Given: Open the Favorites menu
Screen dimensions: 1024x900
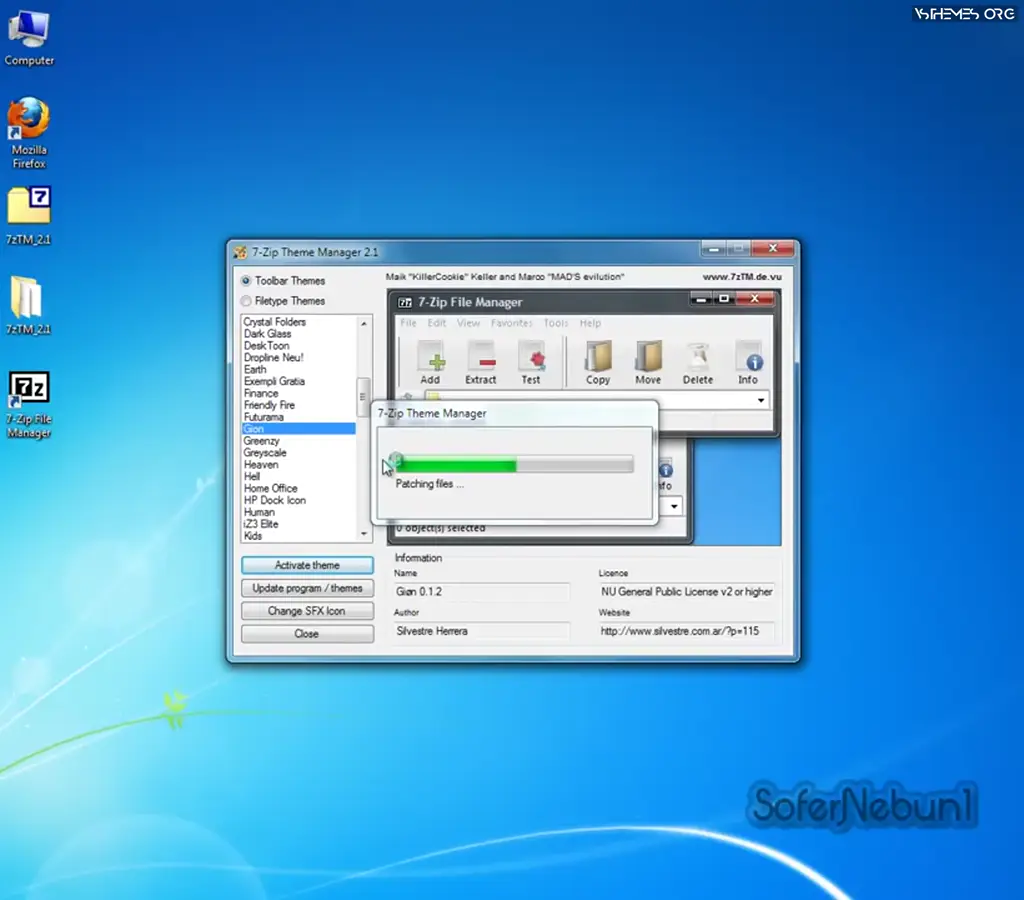Looking at the screenshot, I should 512,323.
